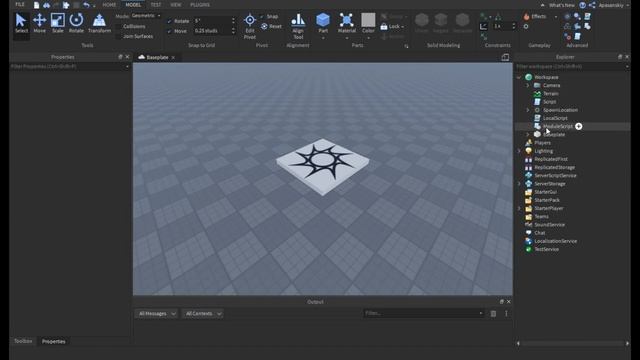The width and height of the screenshot is (640, 360).
Task: Toggle the Rotate snap checkbox
Action: pos(170,21)
